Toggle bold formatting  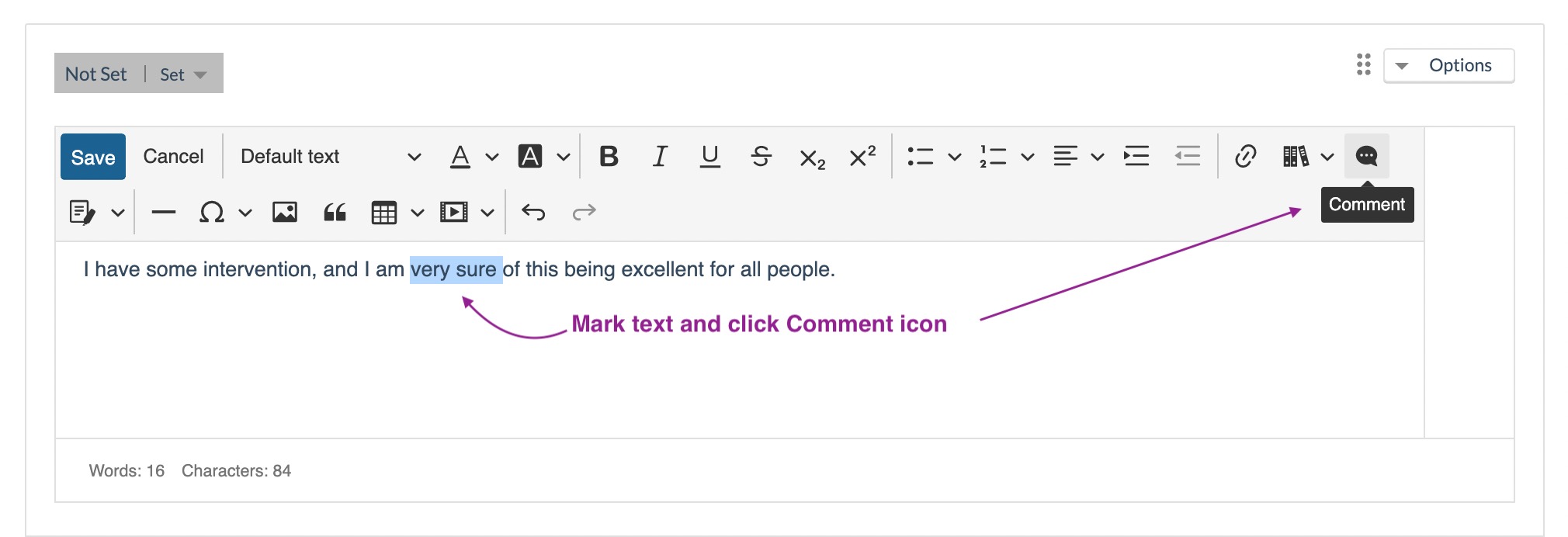pyautogui.click(x=609, y=156)
